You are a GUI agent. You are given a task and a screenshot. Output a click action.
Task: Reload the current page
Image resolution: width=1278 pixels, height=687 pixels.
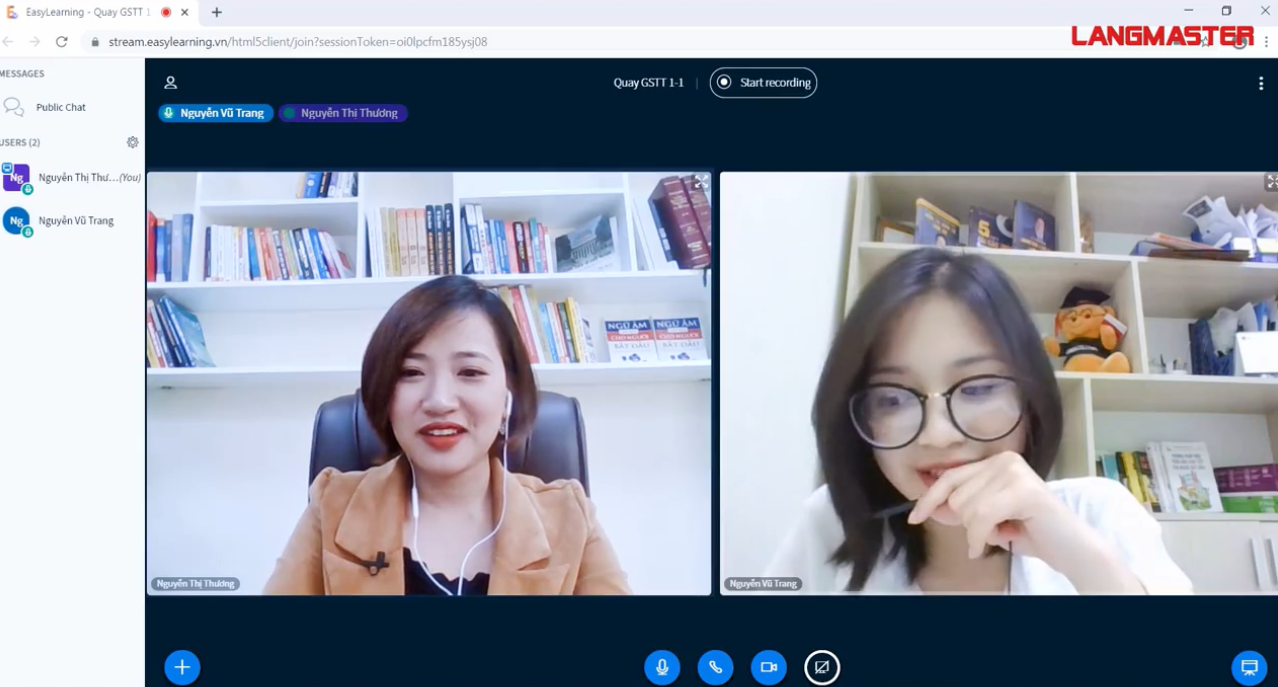click(x=62, y=42)
